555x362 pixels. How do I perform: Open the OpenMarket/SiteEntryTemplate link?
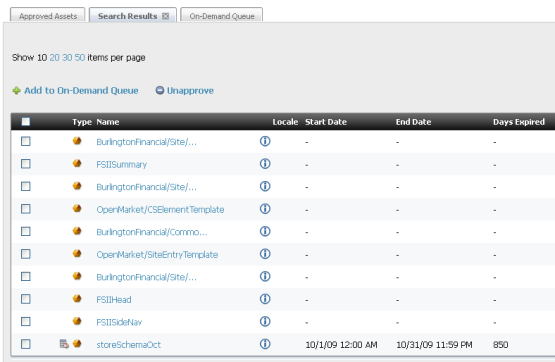pos(157,255)
